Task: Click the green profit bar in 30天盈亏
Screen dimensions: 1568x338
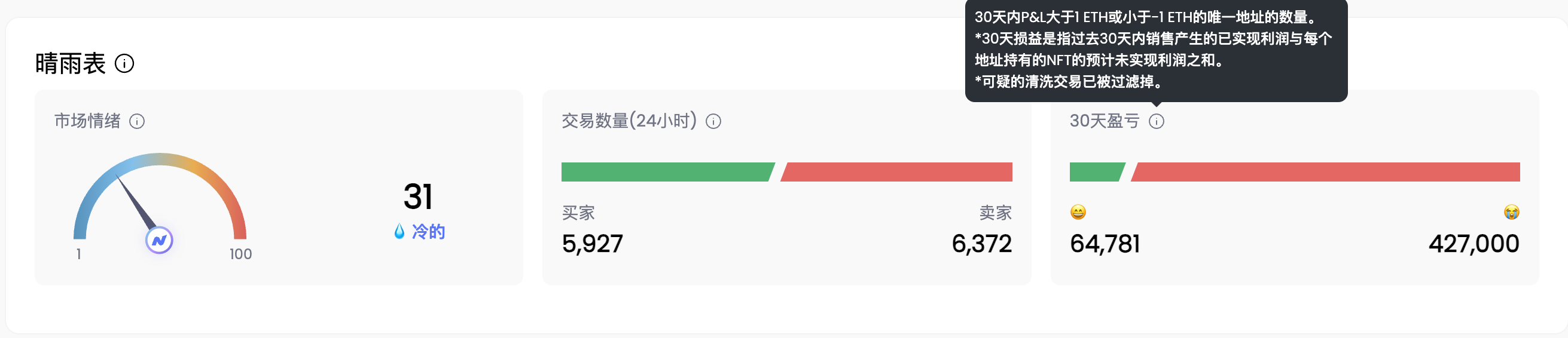Action: point(1096,172)
